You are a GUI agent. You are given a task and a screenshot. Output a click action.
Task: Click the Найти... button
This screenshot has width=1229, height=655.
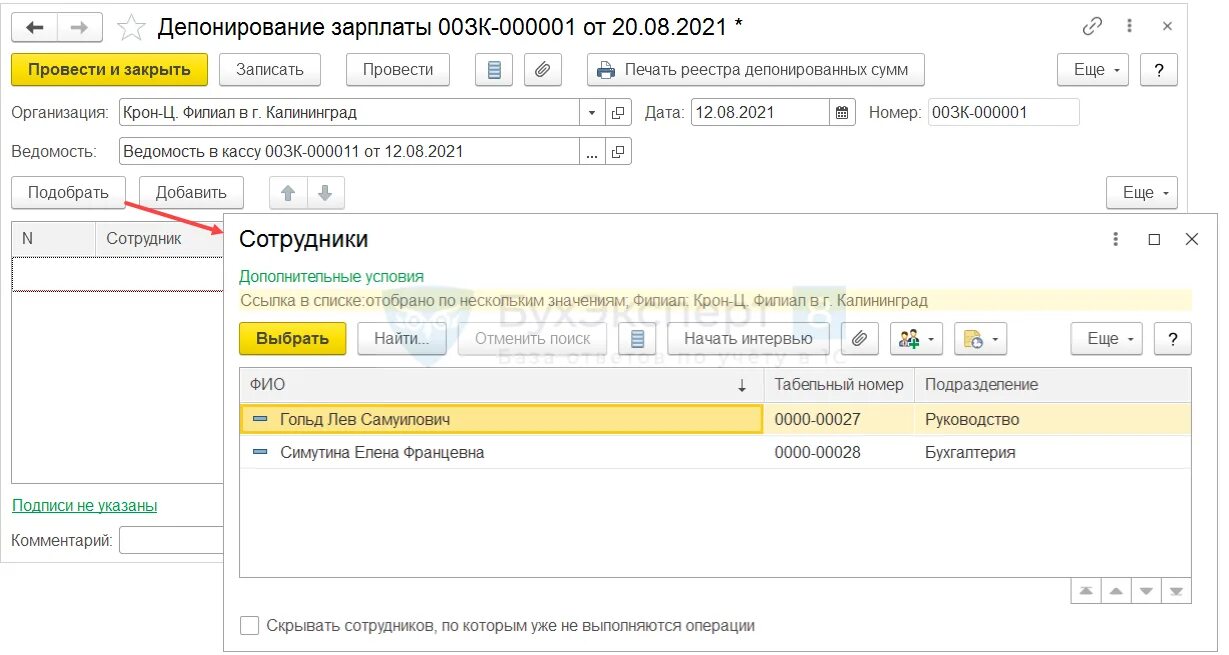pyautogui.click(x=402, y=339)
